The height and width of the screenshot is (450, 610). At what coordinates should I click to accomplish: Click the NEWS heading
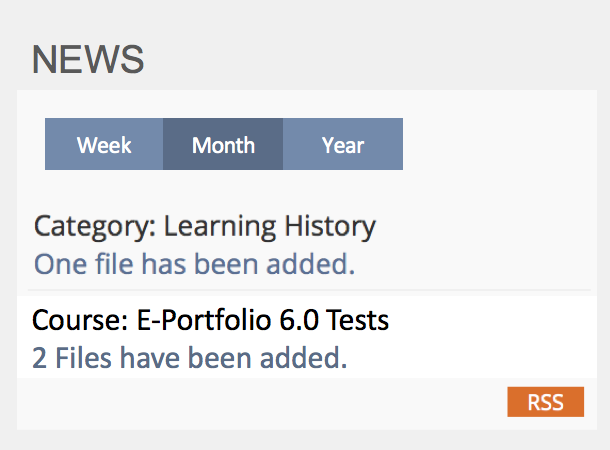coord(88,60)
